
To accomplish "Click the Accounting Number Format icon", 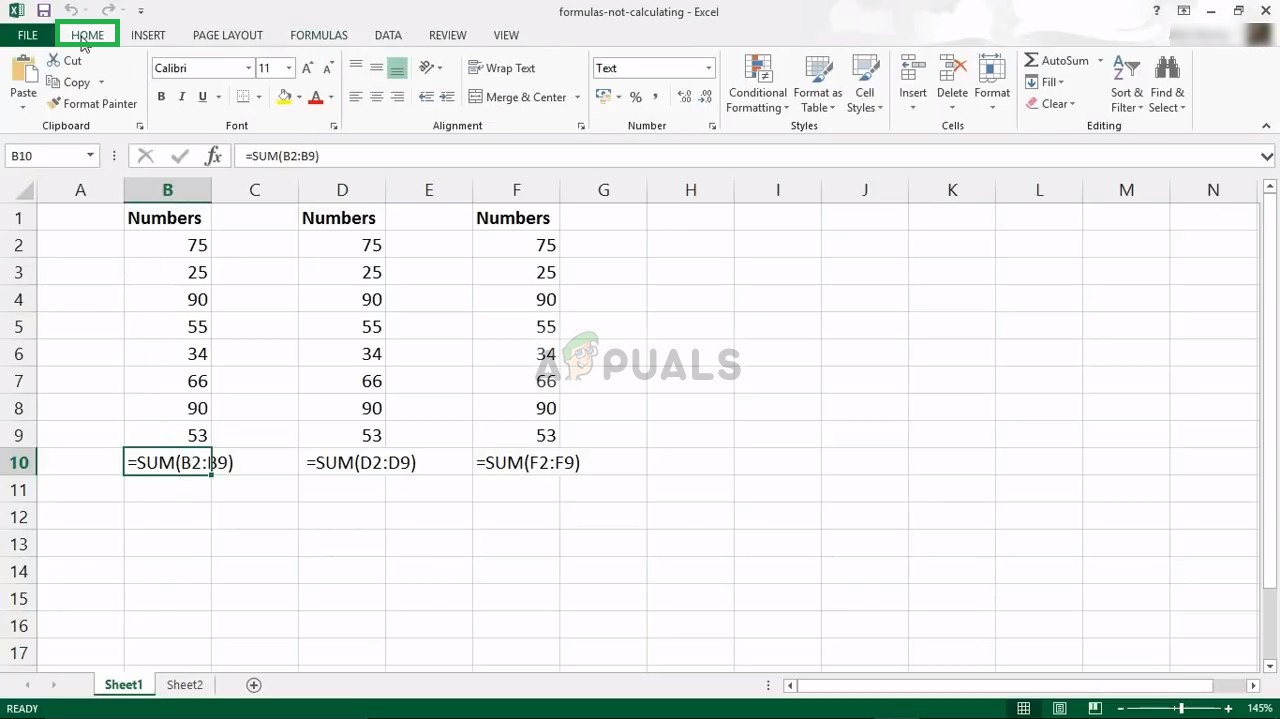I will coord(603,97).
